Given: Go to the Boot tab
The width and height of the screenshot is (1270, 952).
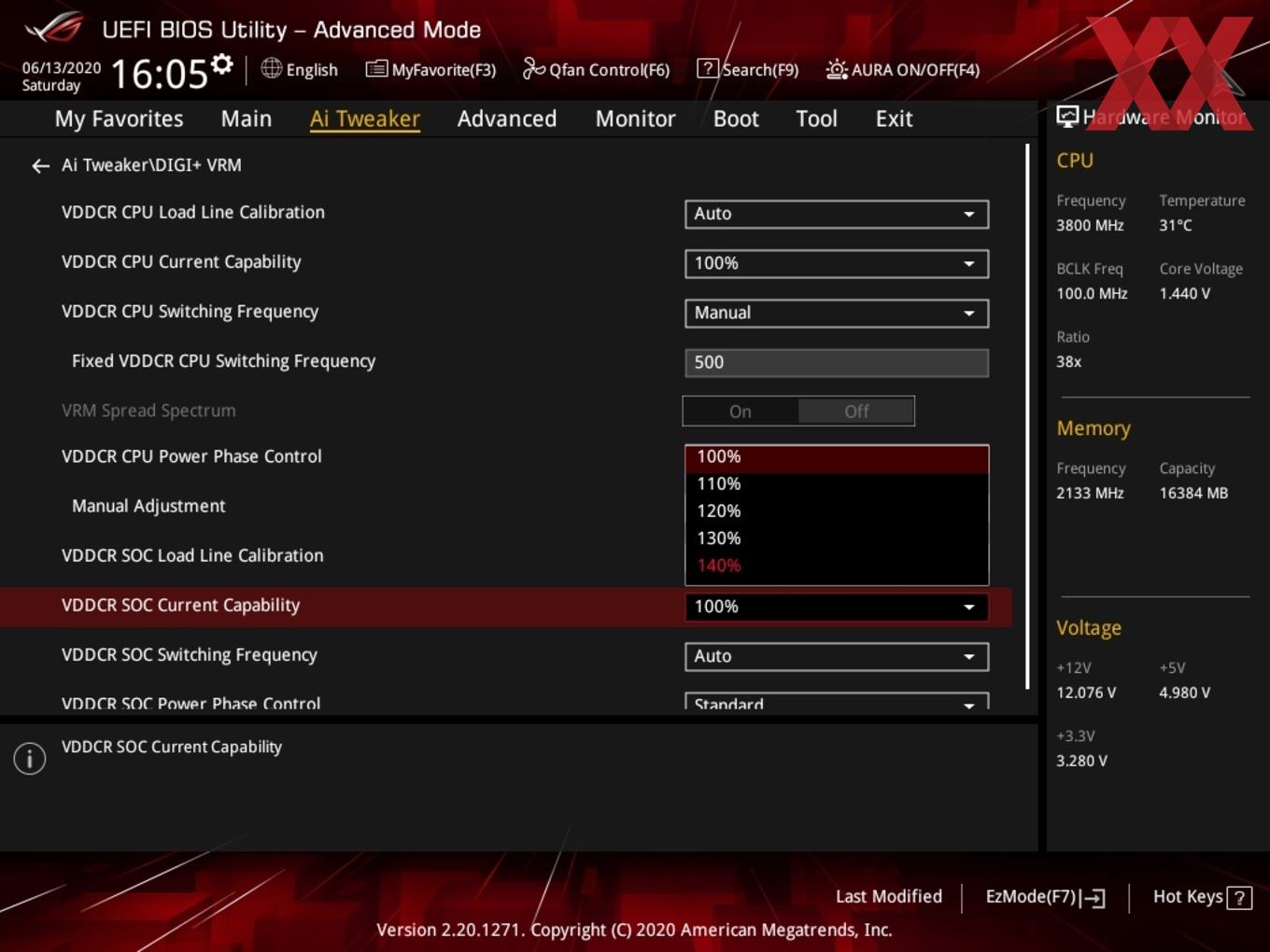Looking at the screenshot, I should tap(736, 119).
